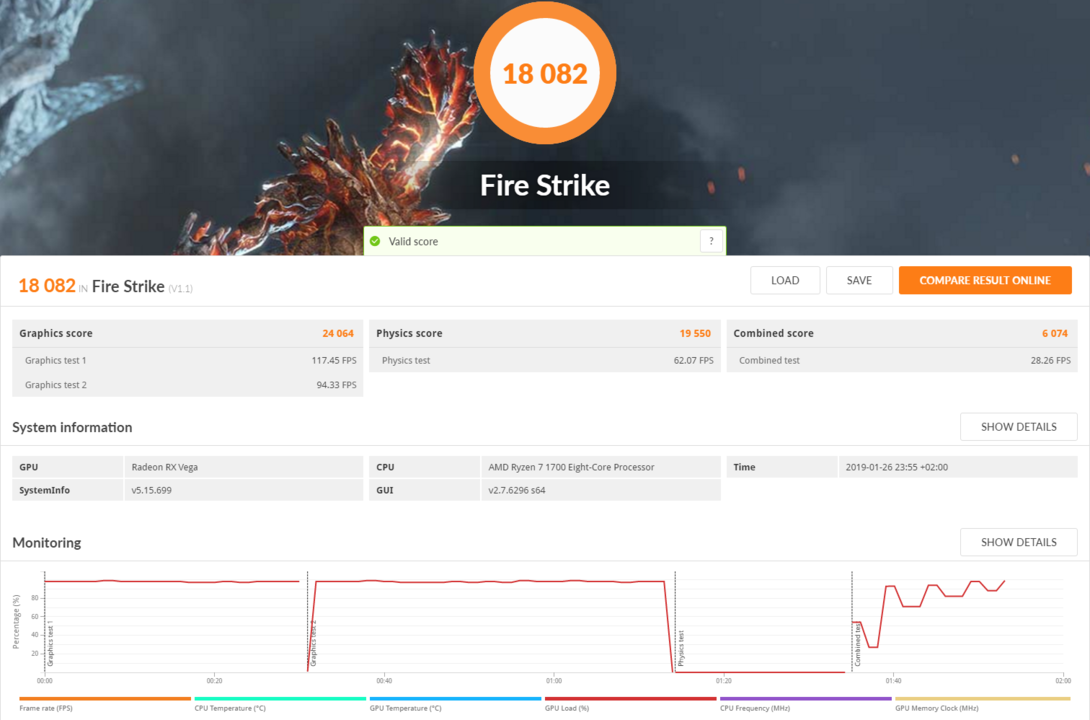Select the GPU Memory Clock legend bar
Image resolution: width=1090 pixels, height=720 pixels.
pos(982,698)
